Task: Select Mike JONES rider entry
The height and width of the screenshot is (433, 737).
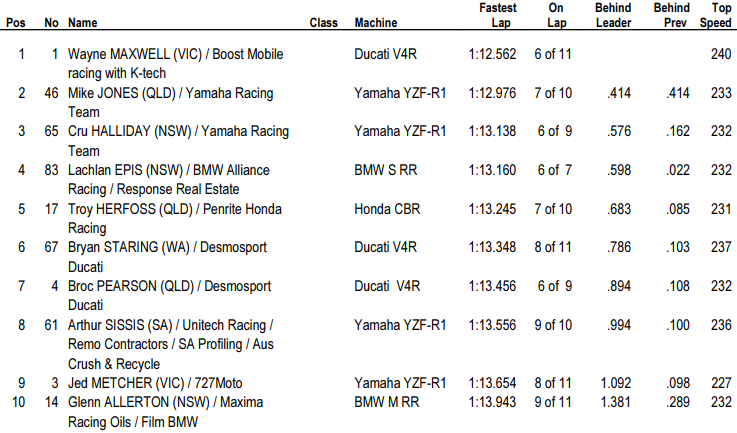Action: 171,102
